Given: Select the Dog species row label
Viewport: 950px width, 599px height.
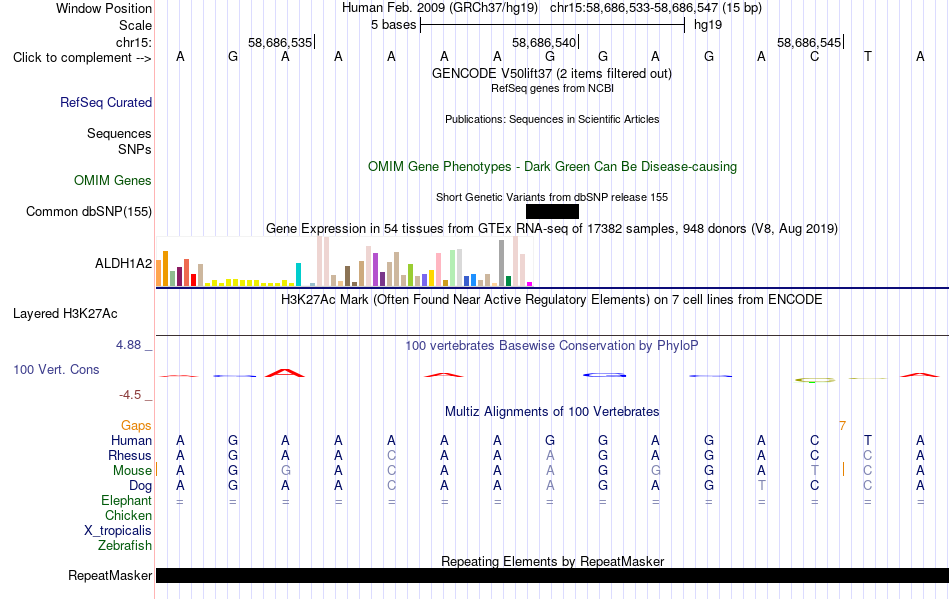Looking at the screenshot, I should (x=140, y=486).
